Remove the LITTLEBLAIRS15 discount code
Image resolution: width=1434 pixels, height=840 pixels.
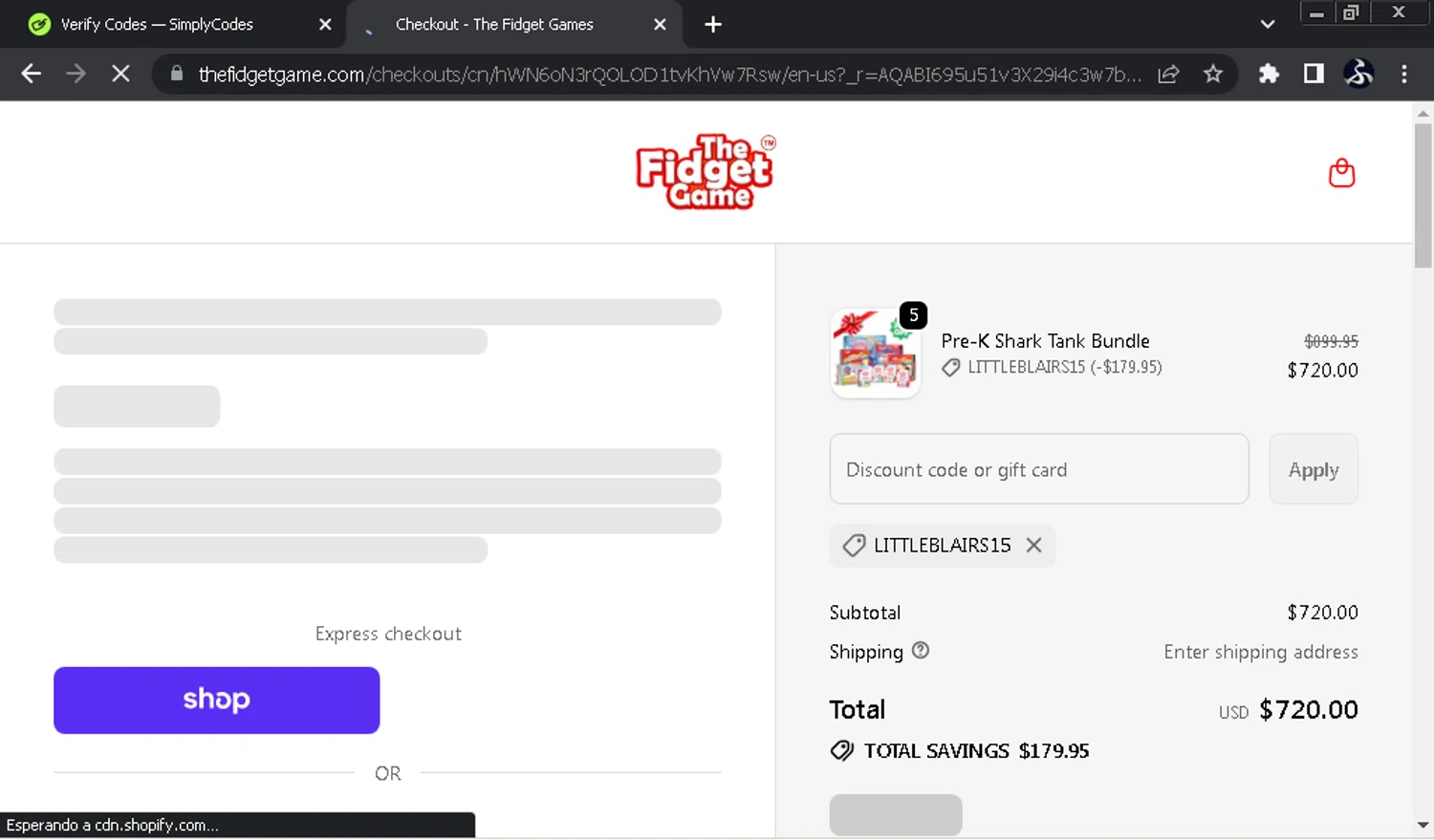[1033, 545]
